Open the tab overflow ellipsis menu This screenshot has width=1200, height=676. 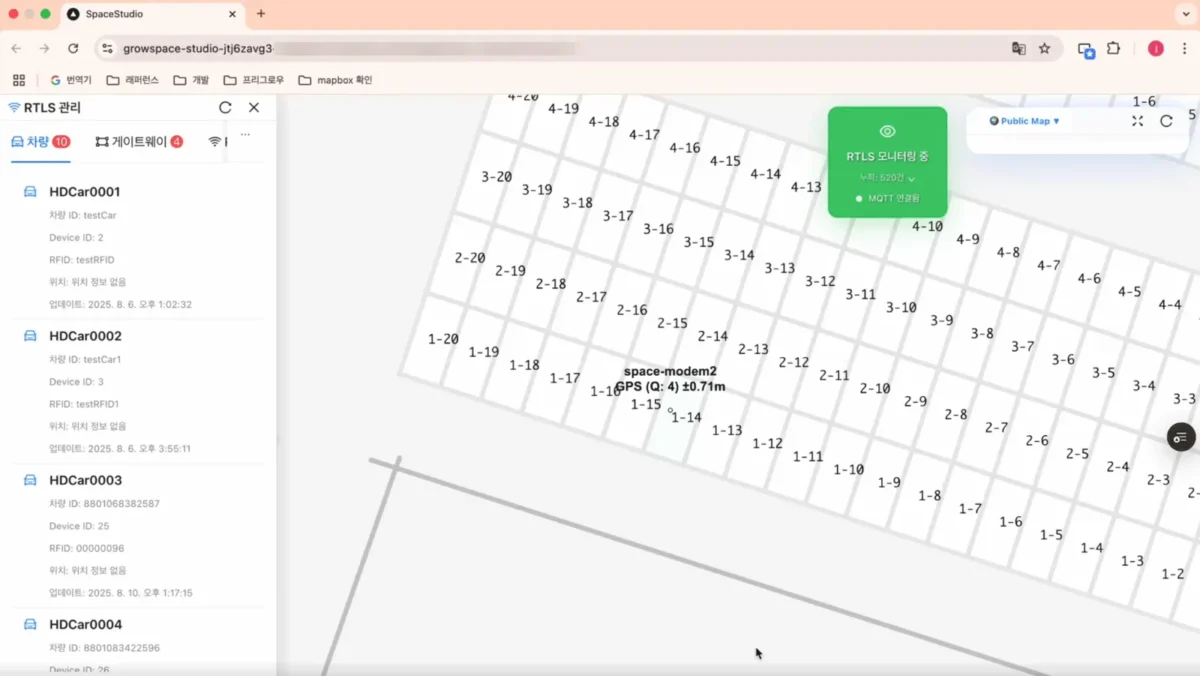(x=245, y=134)
